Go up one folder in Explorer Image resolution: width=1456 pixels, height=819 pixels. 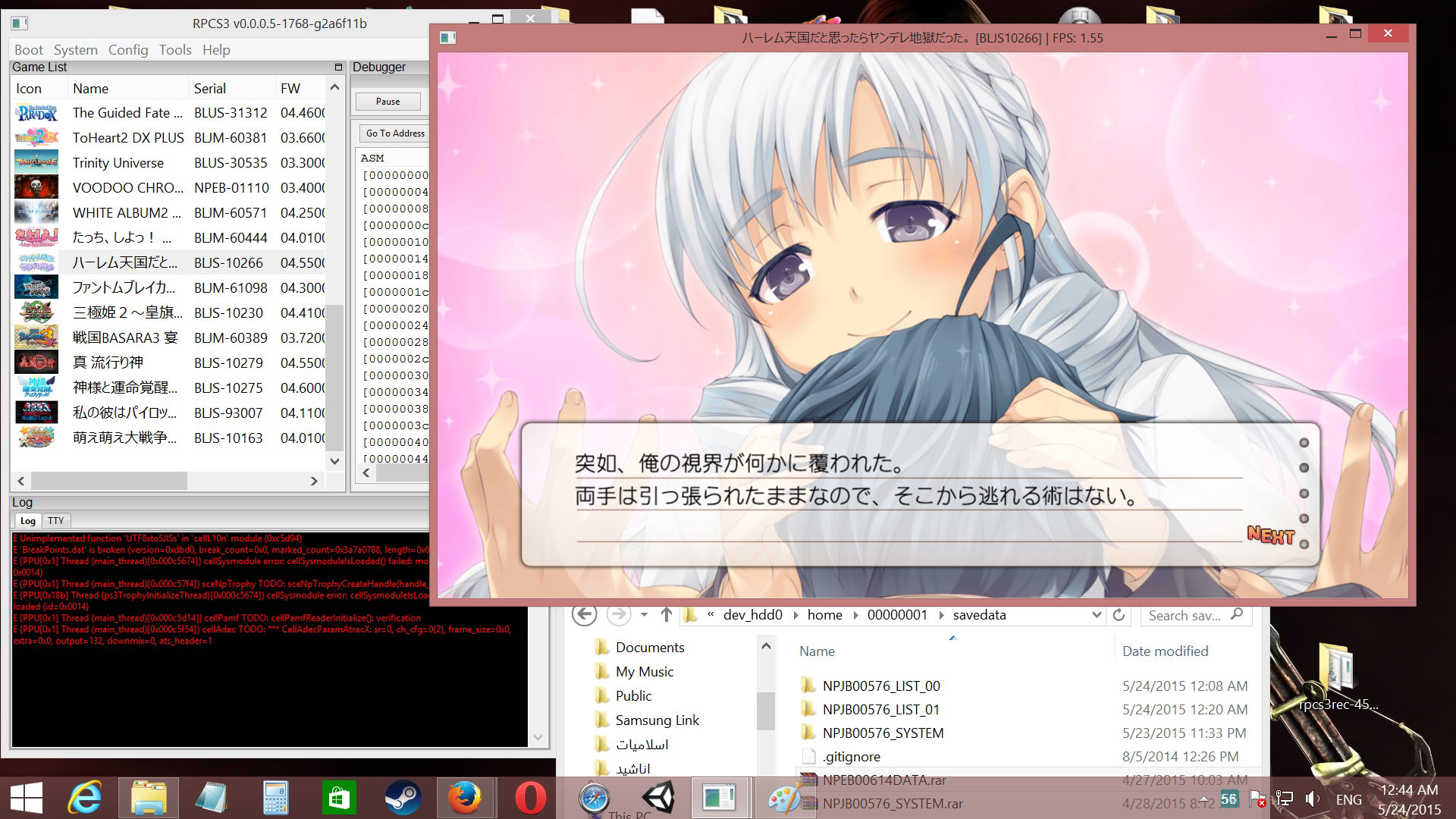click(x=667, y=615)
